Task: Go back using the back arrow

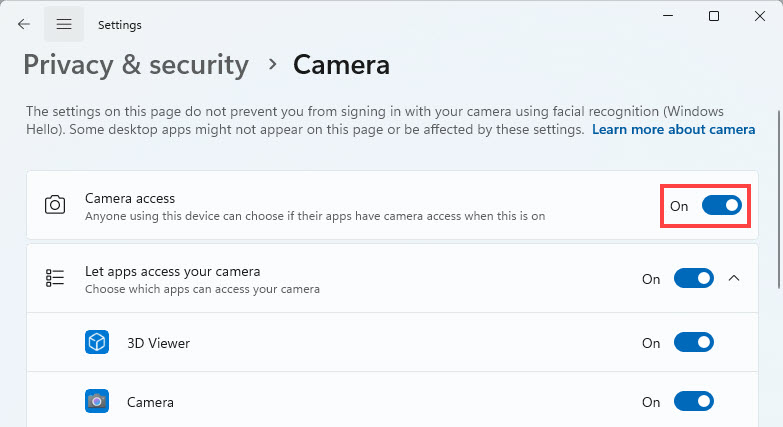Action: tap(24, 24)
